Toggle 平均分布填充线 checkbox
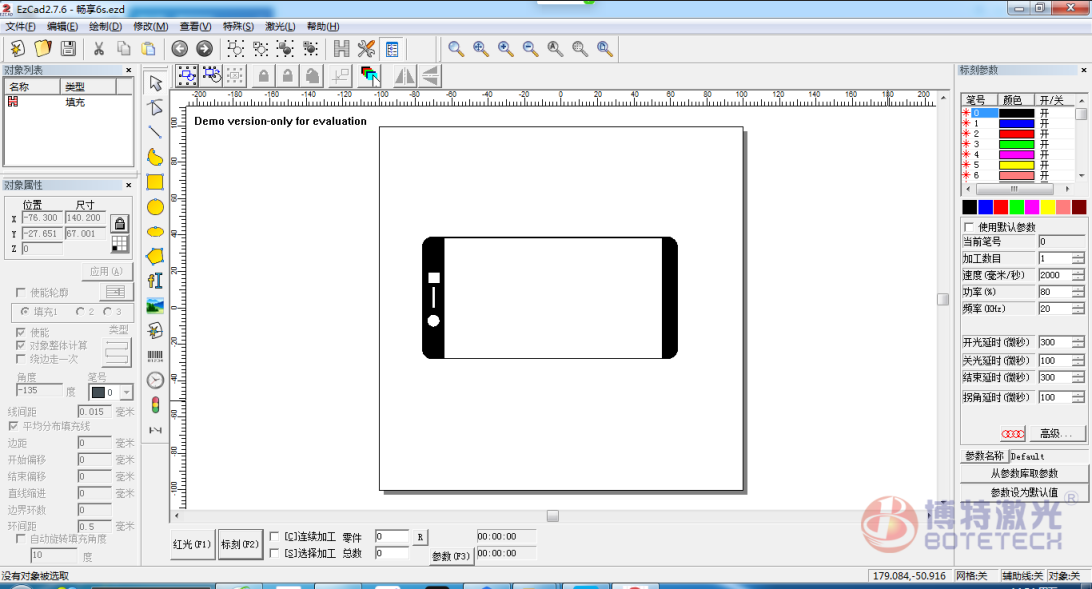This screenshot has width=1092, height=589. (x=13, y=425)
